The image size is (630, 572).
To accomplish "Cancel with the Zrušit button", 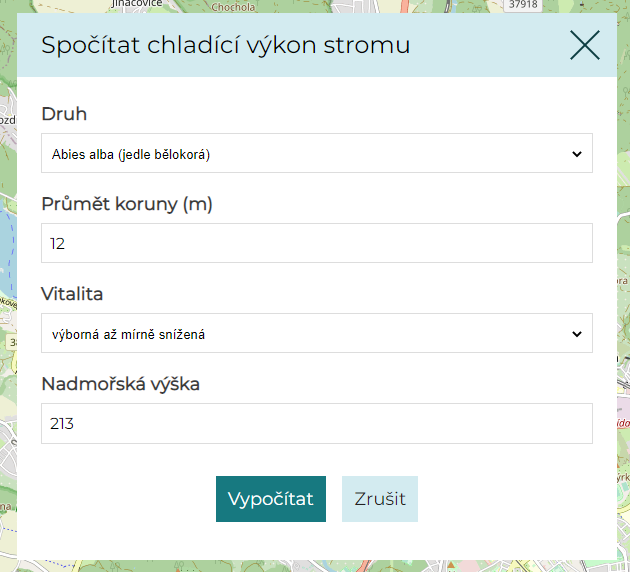I will click(380, 499).
